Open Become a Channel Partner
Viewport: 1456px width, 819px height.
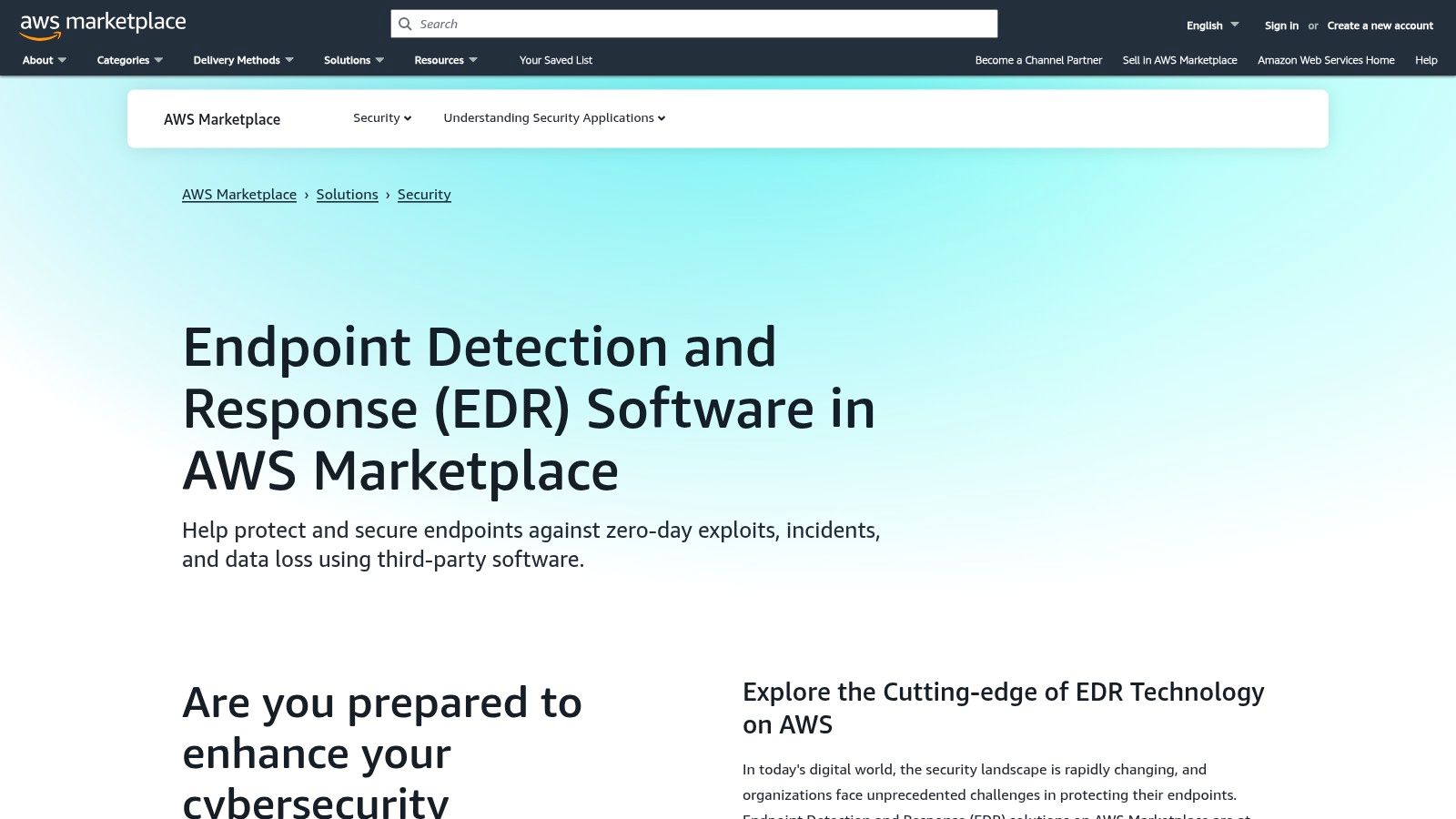(x=1038, y=60)
